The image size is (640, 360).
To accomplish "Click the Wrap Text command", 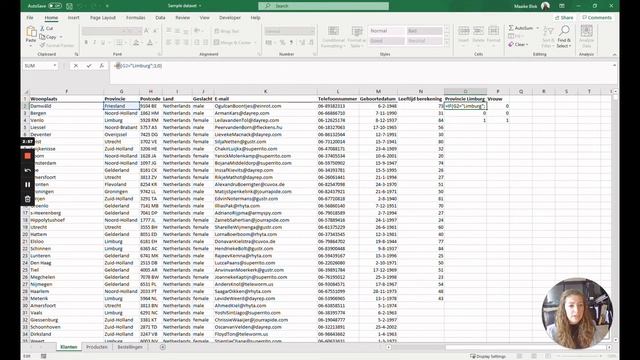I will coord(227,31).
